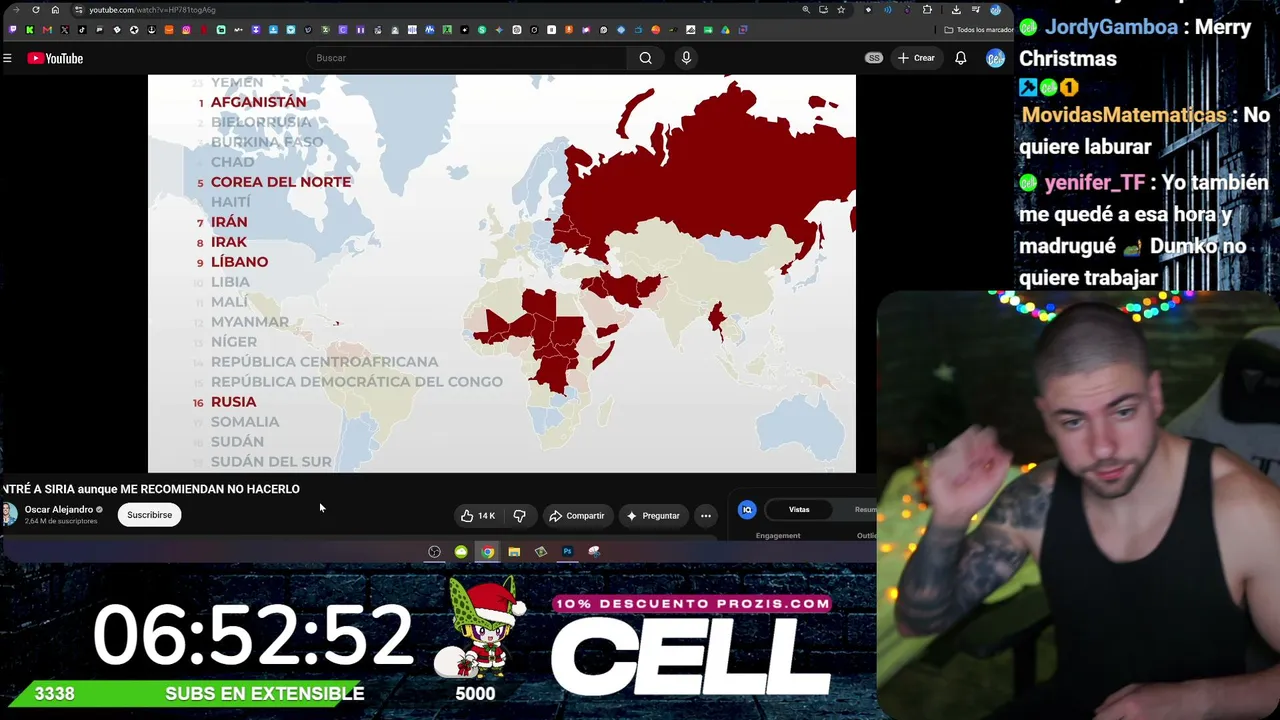
Task: Like the video with thumbs up
Action: 467,516
